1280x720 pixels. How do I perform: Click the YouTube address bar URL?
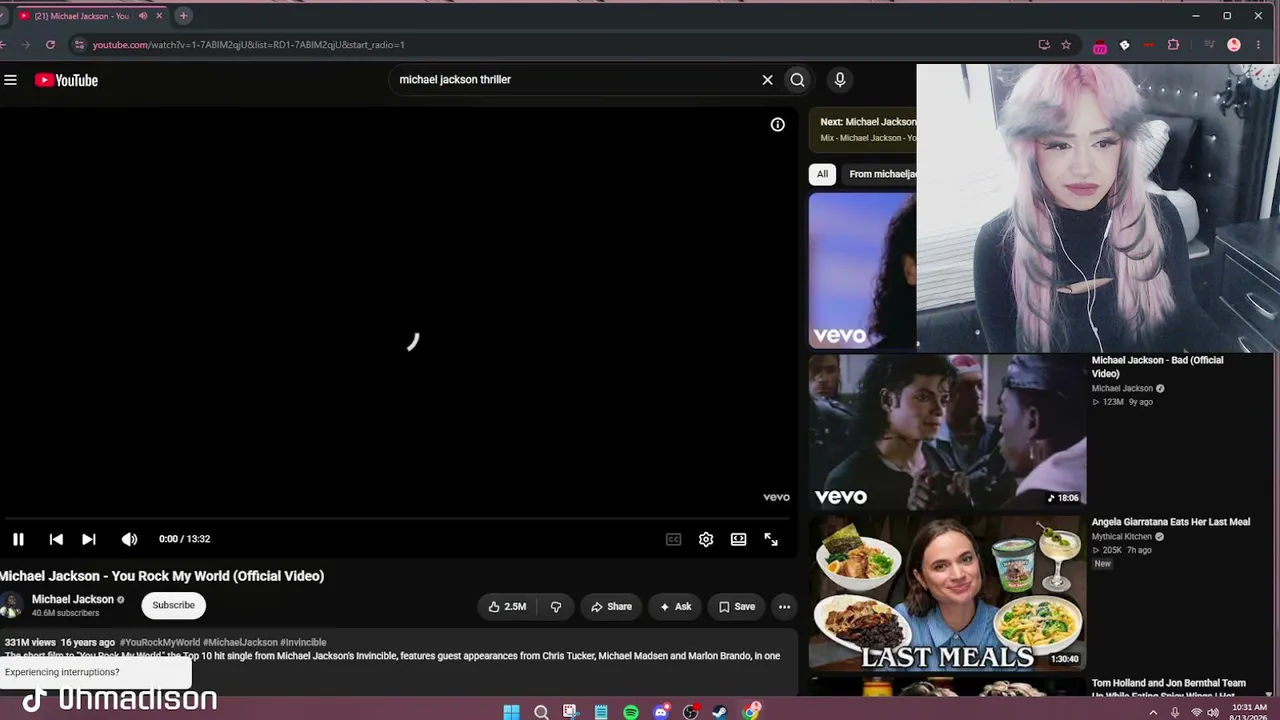pos(249,45)
